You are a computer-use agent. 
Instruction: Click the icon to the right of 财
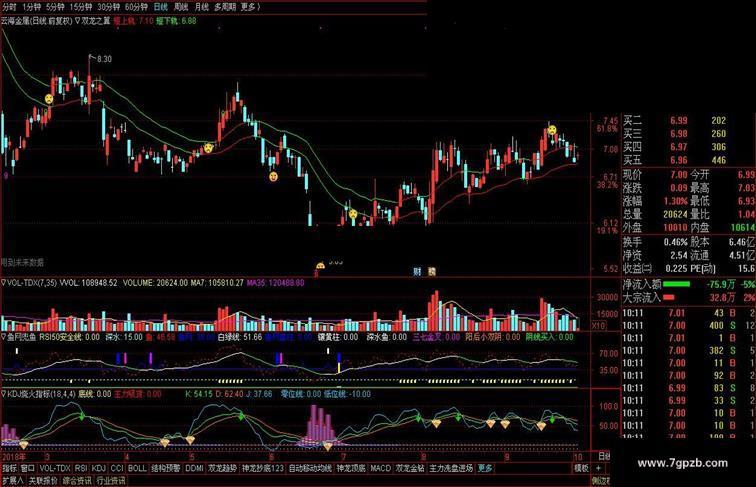(432, 271)
